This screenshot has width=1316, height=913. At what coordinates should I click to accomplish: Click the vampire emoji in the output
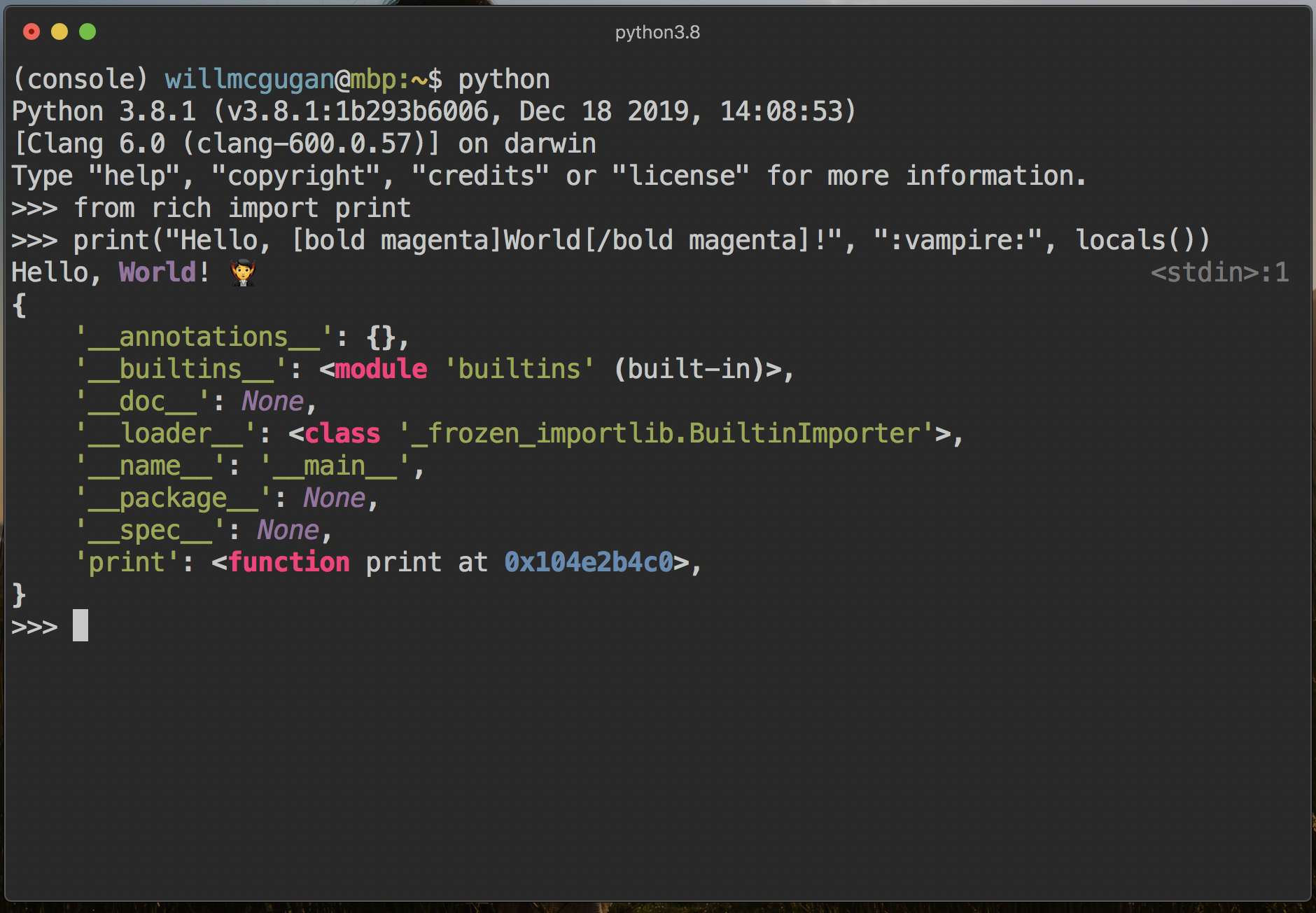243,272
